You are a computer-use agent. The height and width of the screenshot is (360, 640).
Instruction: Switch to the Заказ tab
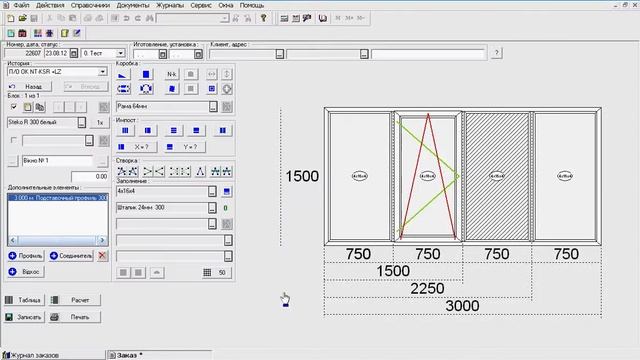click(159, 355)
